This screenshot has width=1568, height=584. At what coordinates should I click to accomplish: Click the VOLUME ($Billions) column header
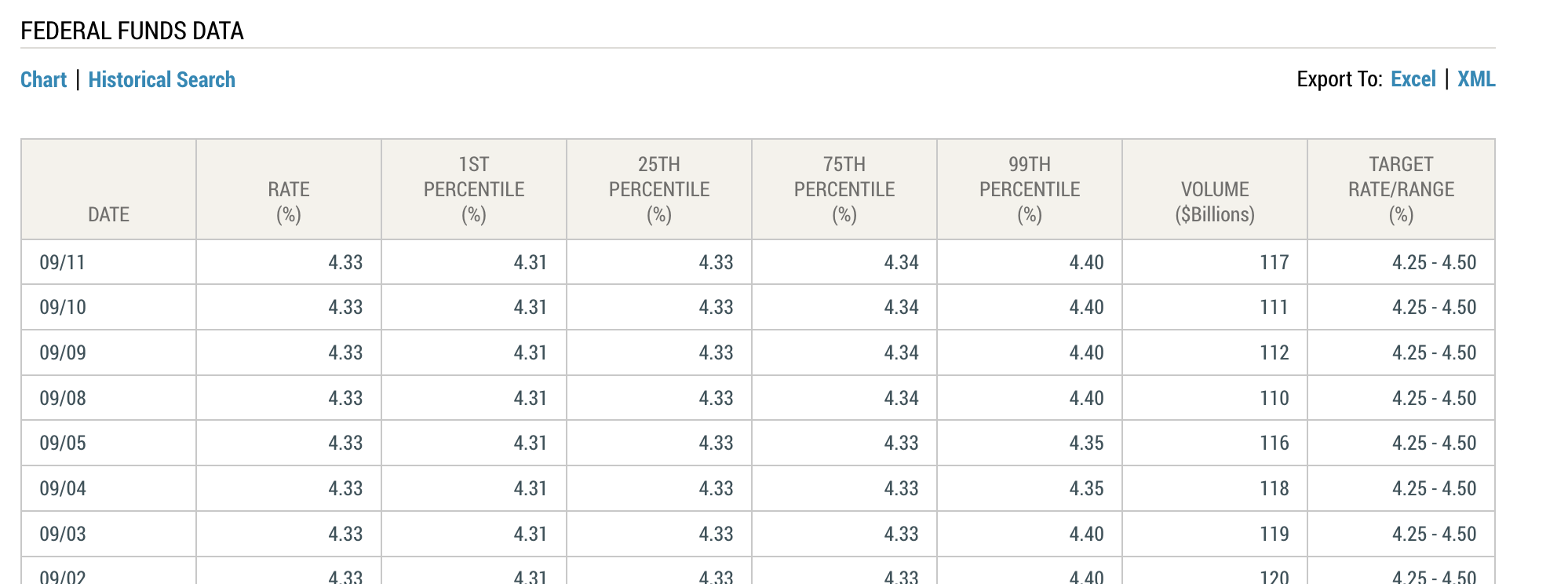[x=1215, y=189]
